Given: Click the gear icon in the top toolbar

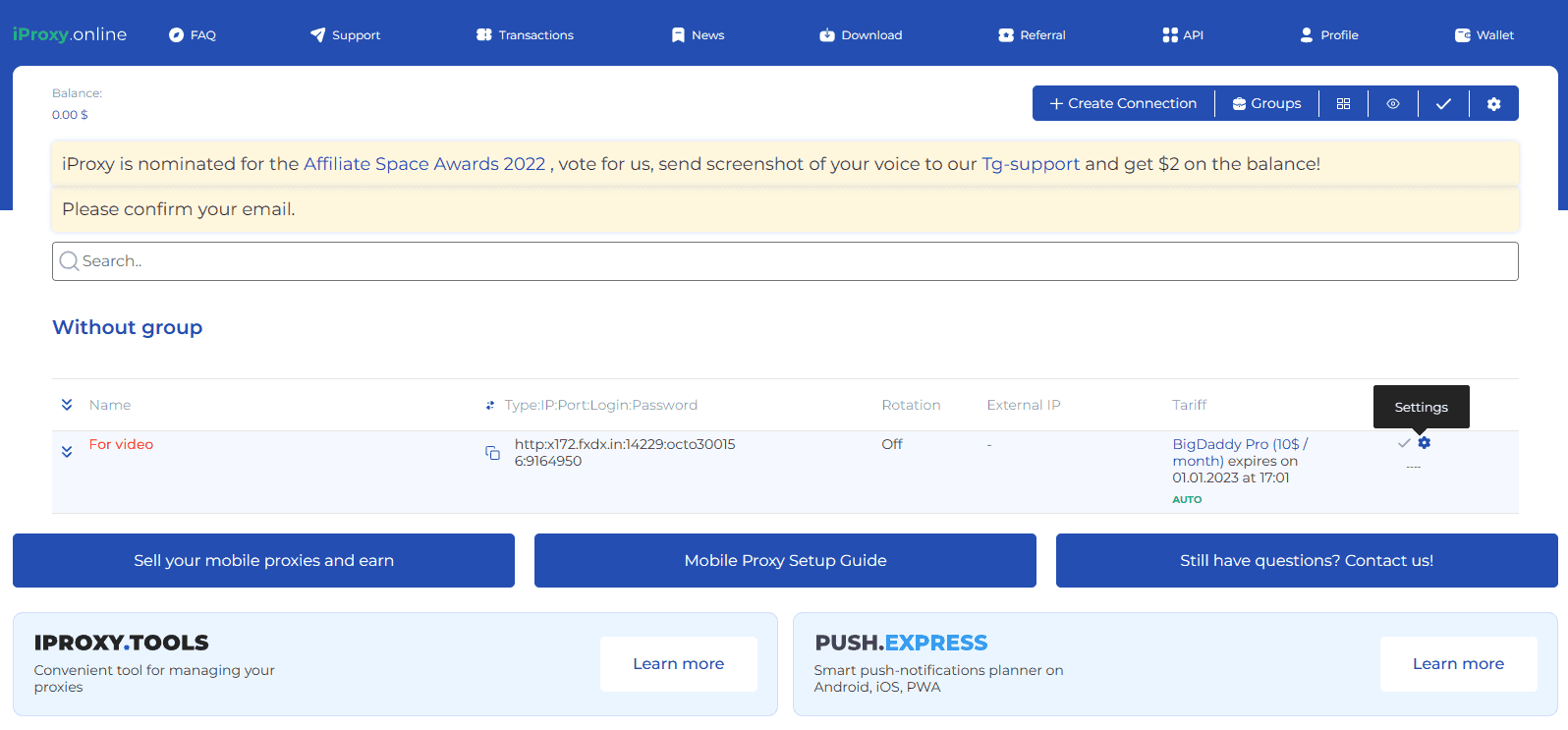Looking at the screenshot, I should [x=1493, y=103].
